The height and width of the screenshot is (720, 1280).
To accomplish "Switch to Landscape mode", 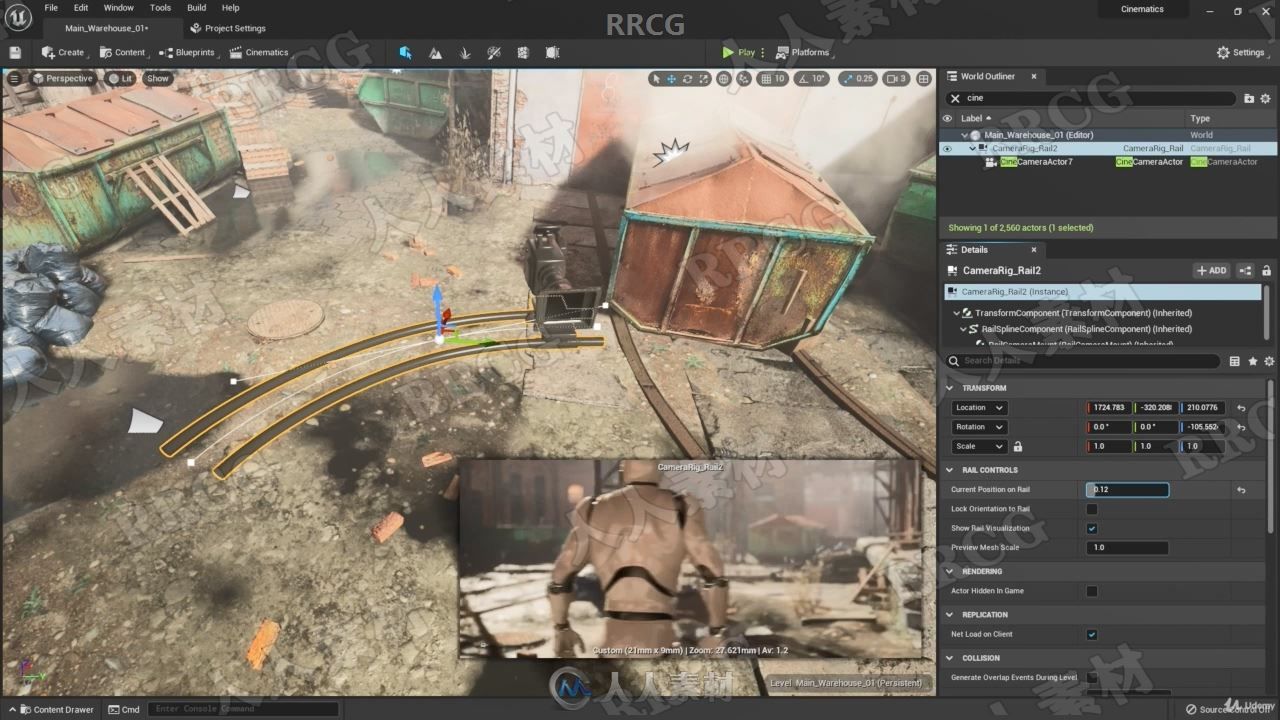I will (x=435, y=52).
